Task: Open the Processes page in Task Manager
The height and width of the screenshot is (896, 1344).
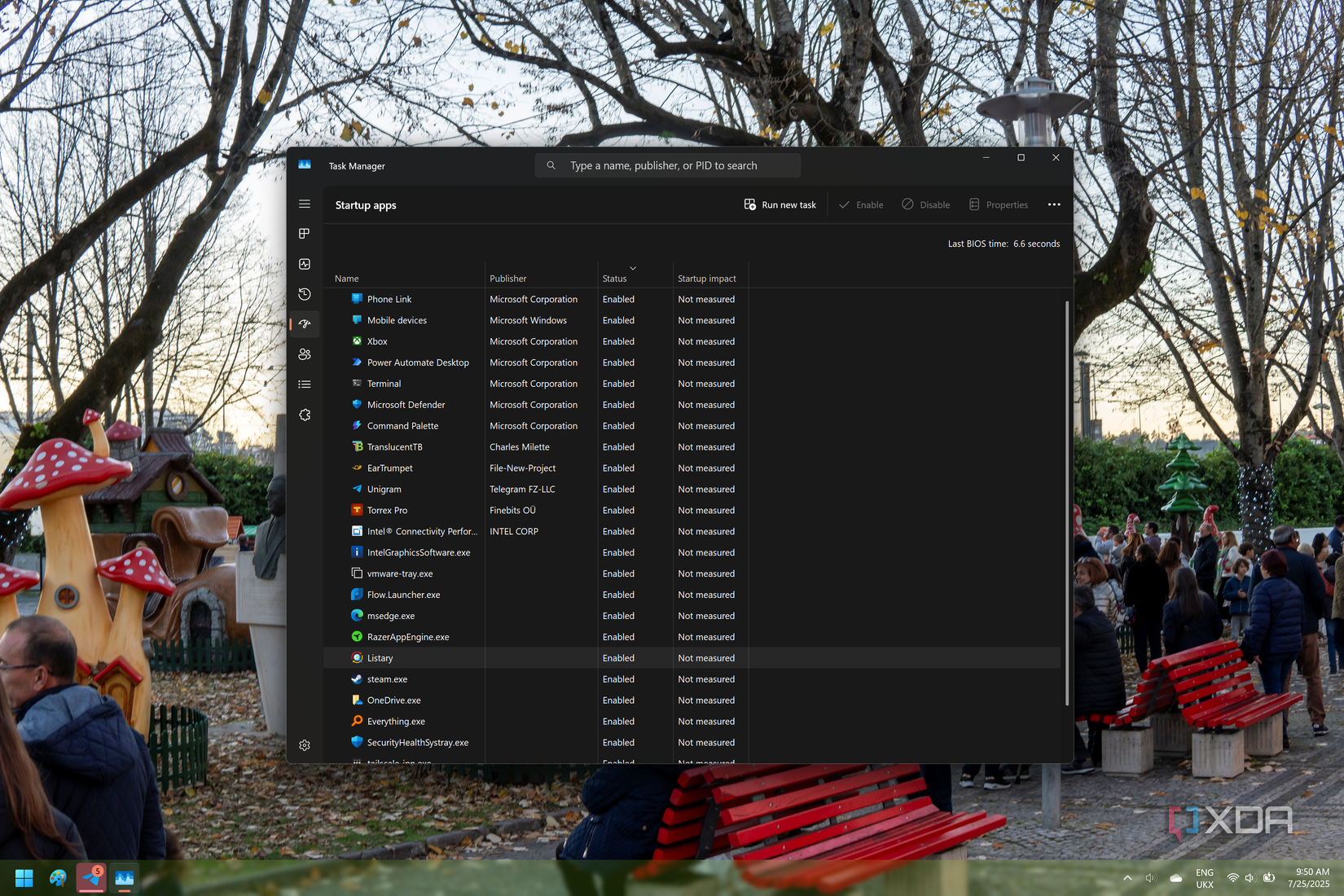Action: pyautogui.click(x=305, y=234)
